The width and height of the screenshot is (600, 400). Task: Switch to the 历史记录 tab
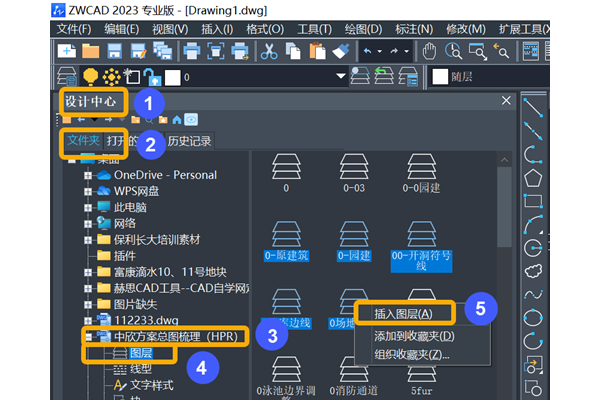[x=190, y=141]
